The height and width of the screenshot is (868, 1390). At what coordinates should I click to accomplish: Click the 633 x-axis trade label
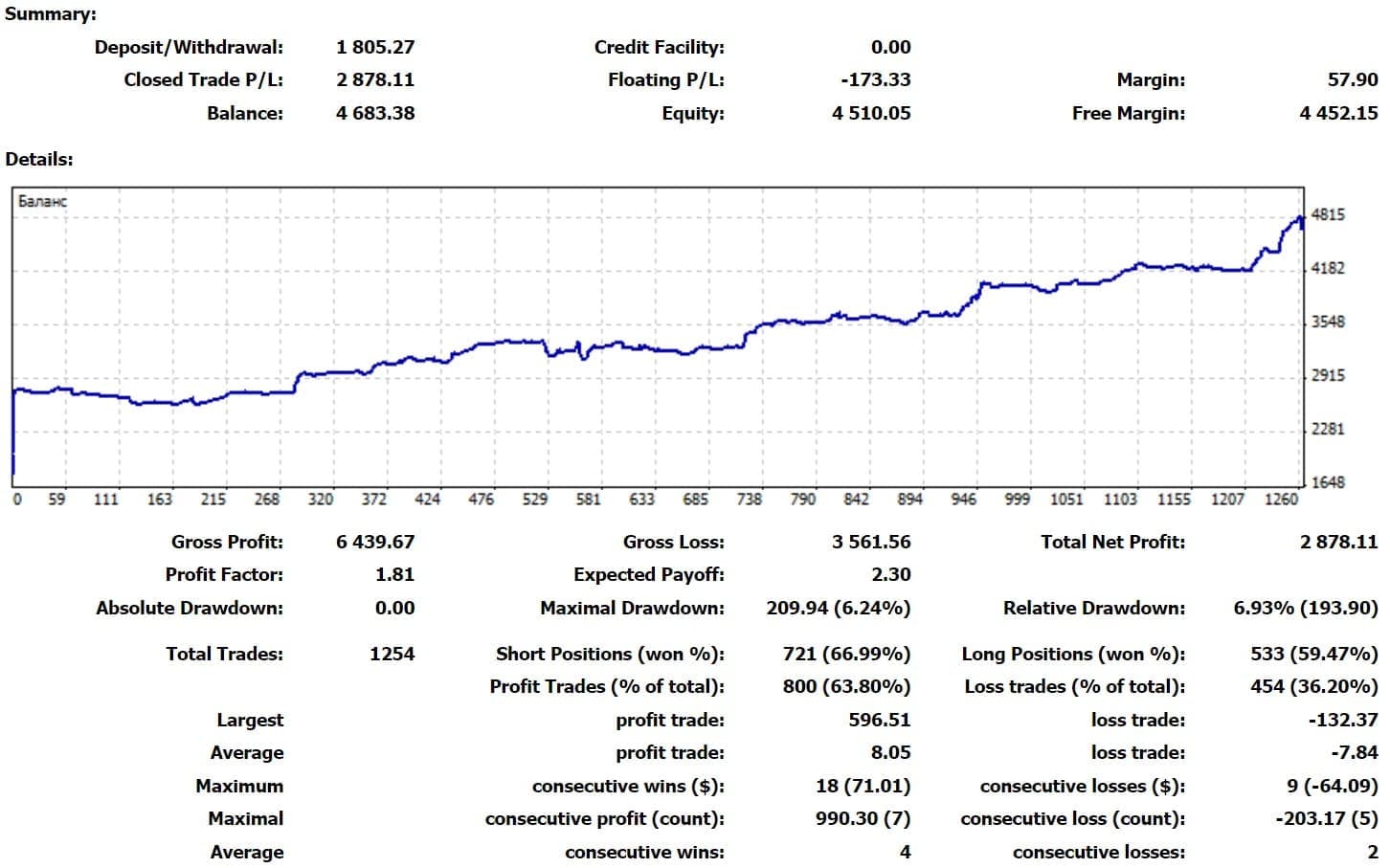coord(641,499)
